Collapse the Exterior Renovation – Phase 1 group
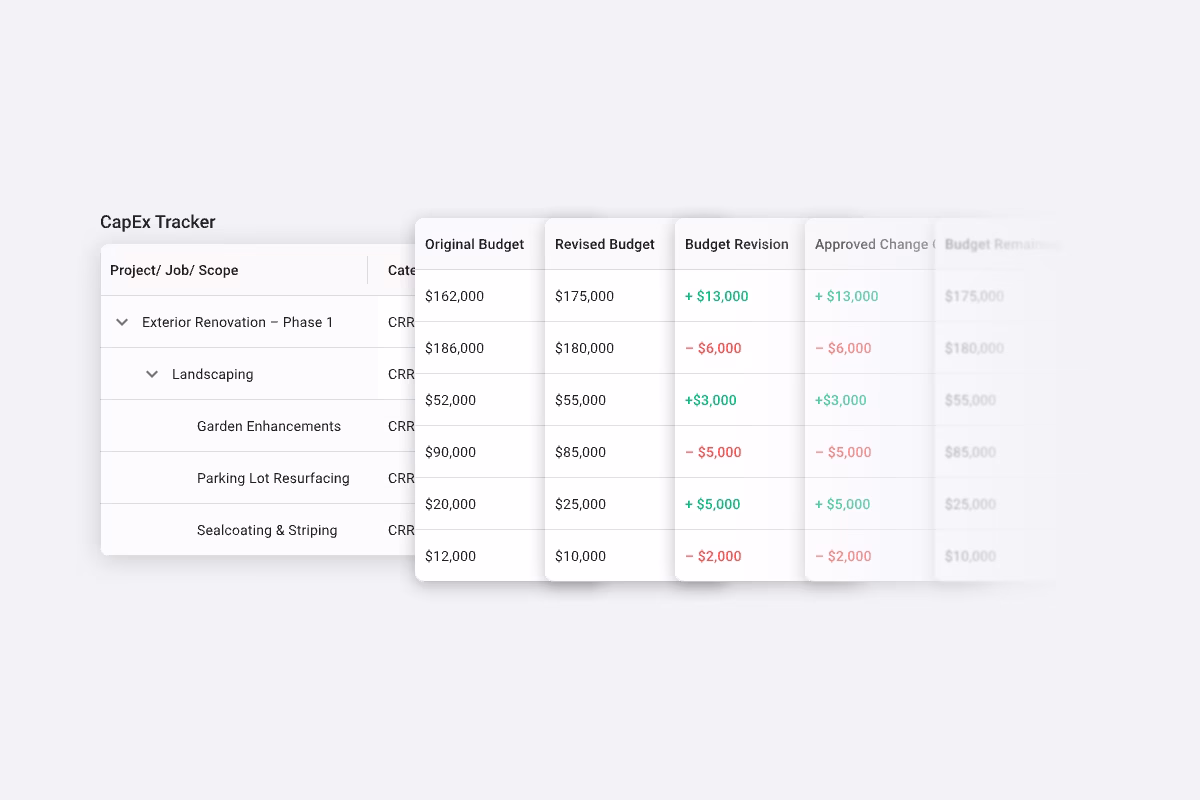Viewport: 1200px width, 800px height. 121,322
